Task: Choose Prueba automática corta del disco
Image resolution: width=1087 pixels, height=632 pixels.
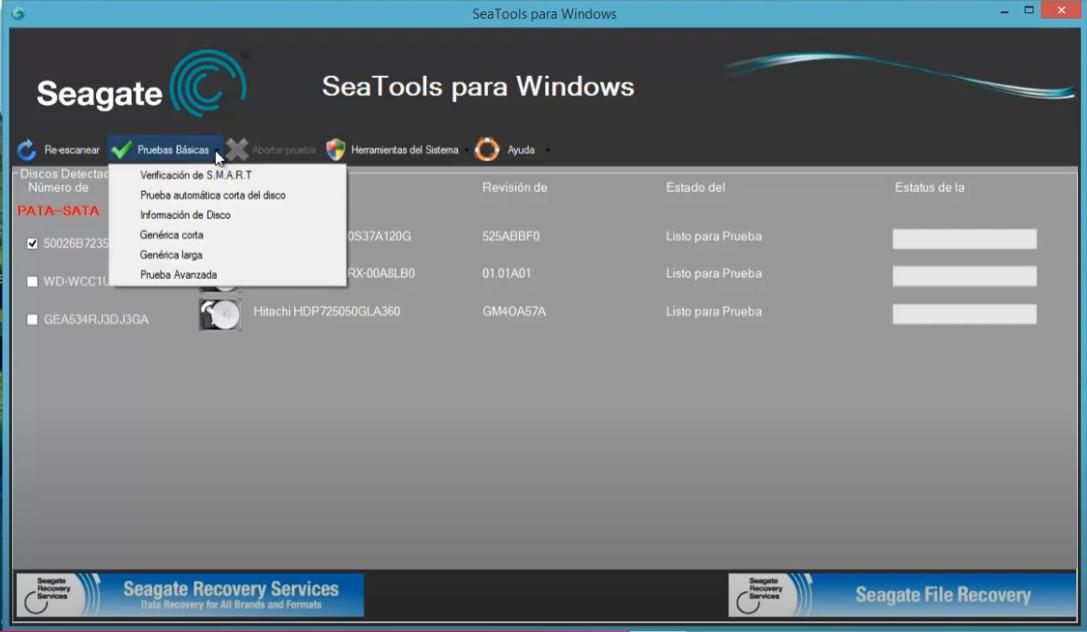Action: point(212,195)
